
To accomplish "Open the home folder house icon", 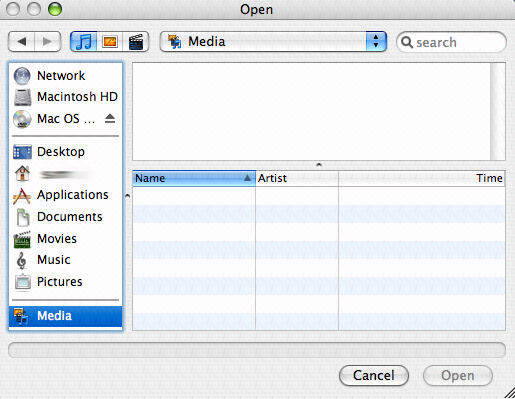I will click(x=22, y=174).
